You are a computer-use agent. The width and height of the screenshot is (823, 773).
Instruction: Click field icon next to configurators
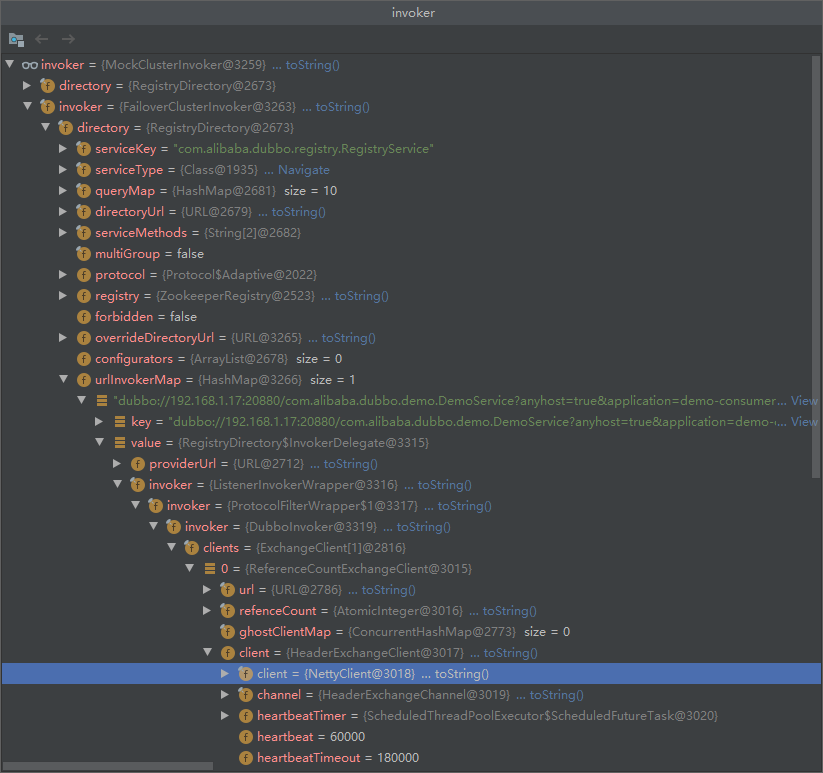point(83,358)
